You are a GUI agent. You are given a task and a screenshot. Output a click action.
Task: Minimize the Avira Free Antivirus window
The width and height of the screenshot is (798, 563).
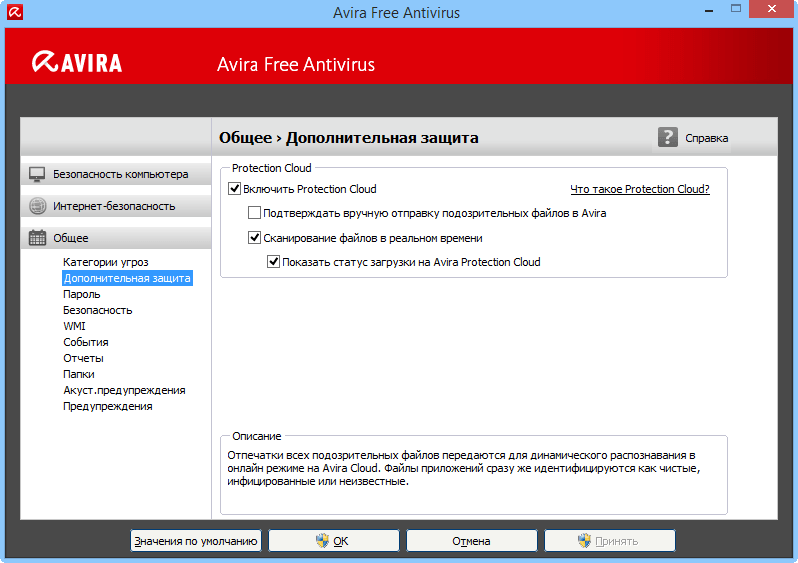709,9
